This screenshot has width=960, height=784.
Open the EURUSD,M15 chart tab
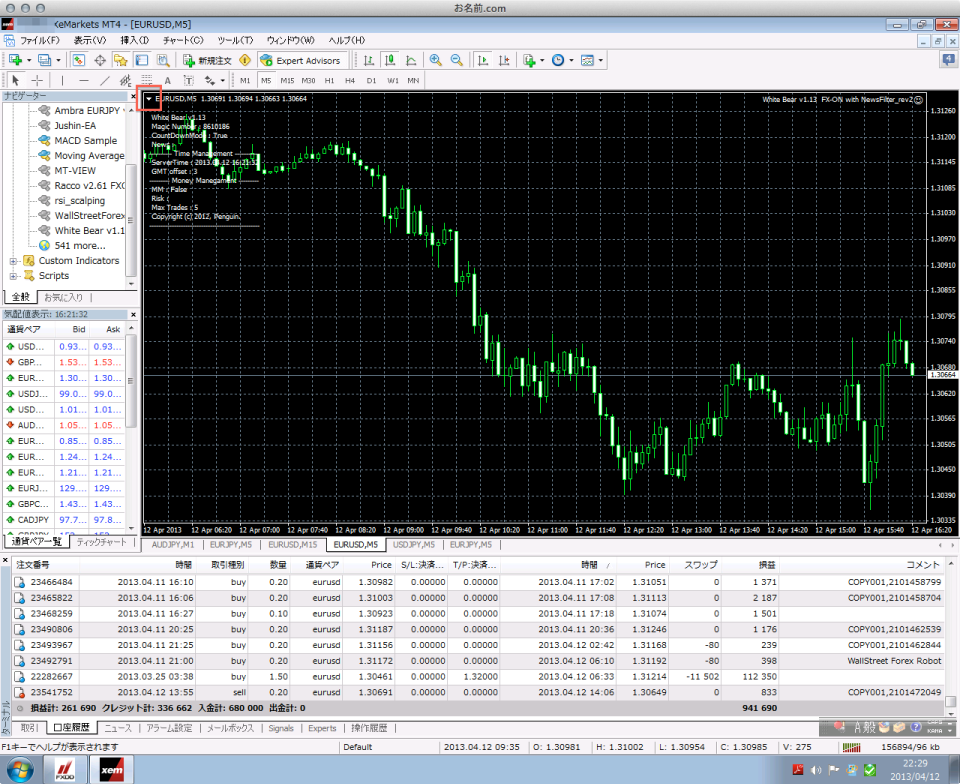click(x=293, y=544)
